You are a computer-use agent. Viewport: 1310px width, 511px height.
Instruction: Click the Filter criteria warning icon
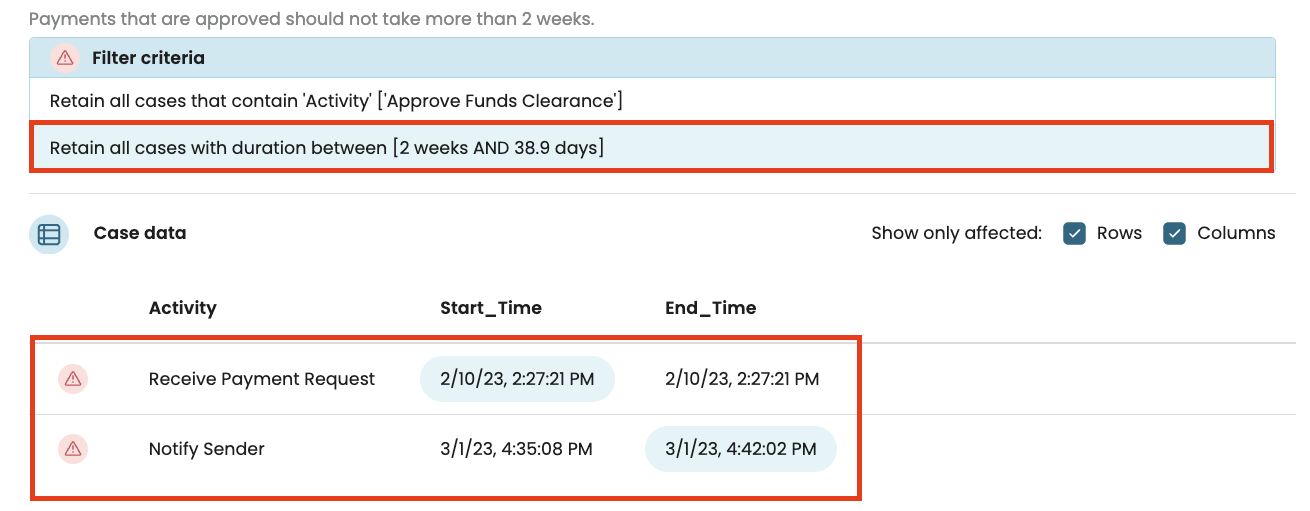64,58
